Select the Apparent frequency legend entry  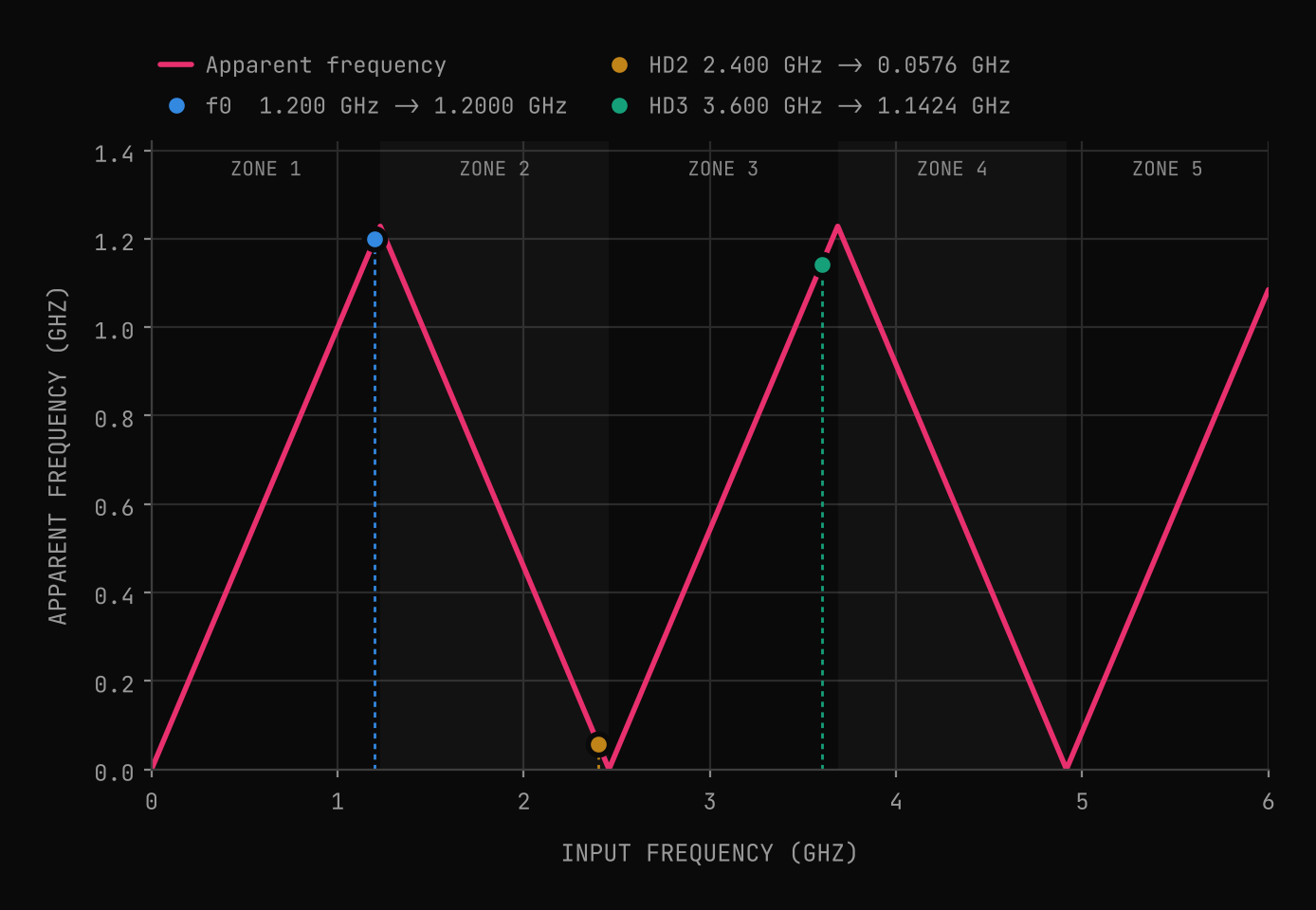tap(302, 65)
